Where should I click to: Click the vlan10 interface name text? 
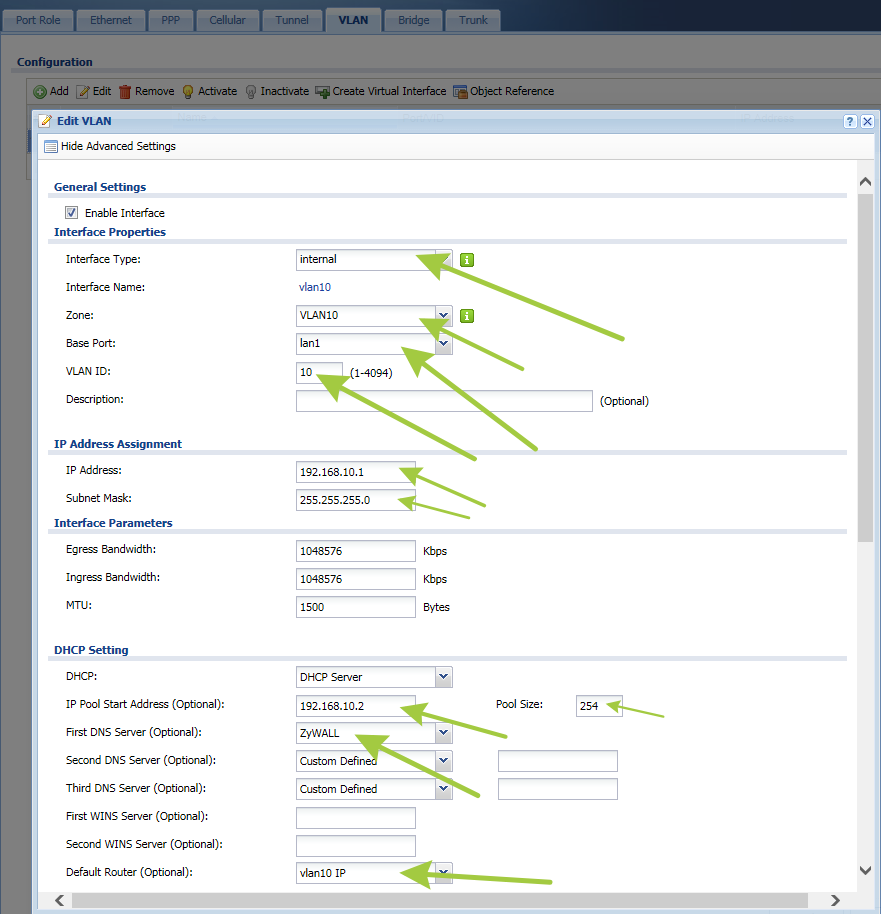click(x=315, y=287)
